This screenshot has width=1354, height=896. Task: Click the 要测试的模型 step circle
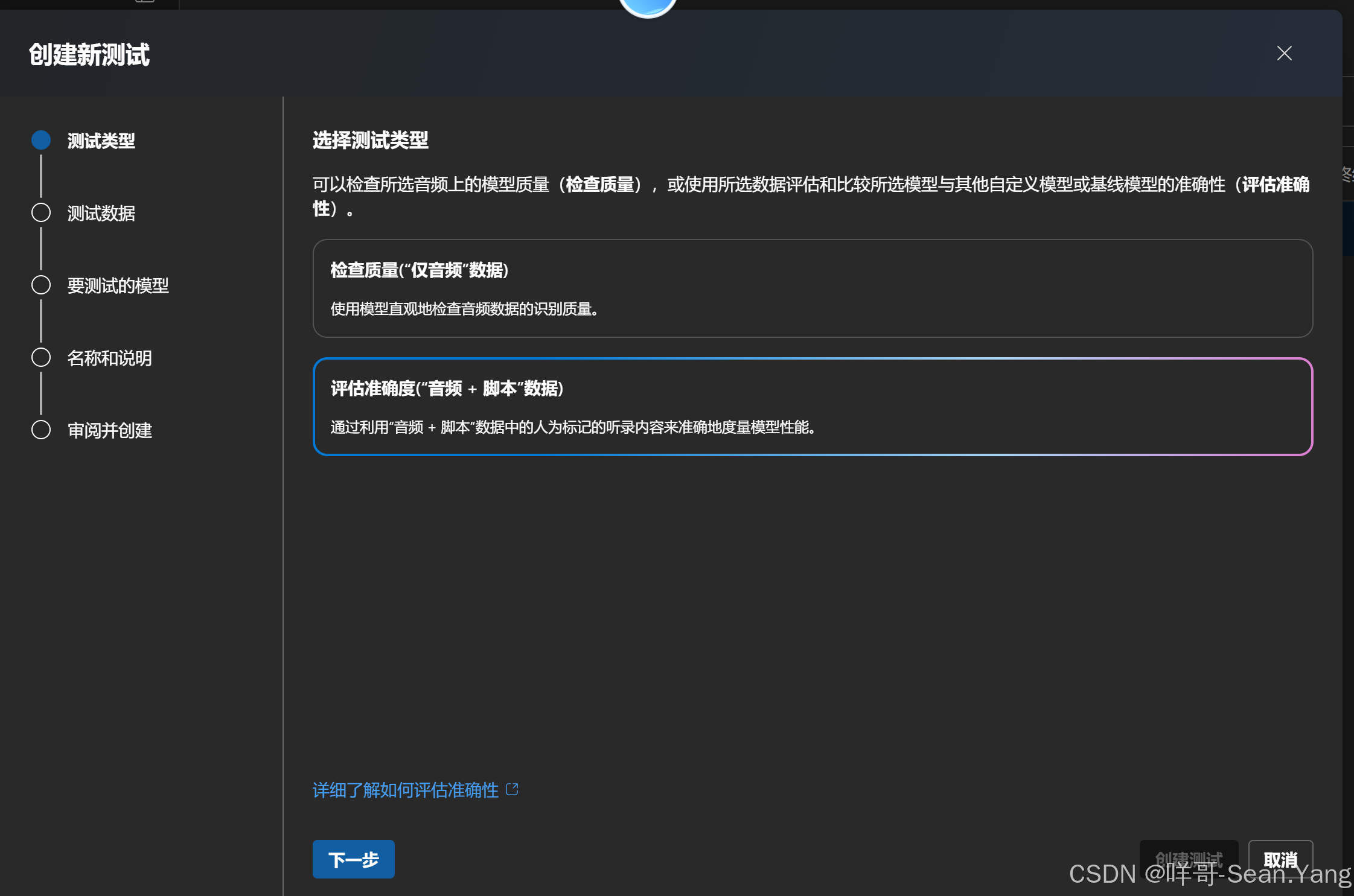[x=40, y=285]
